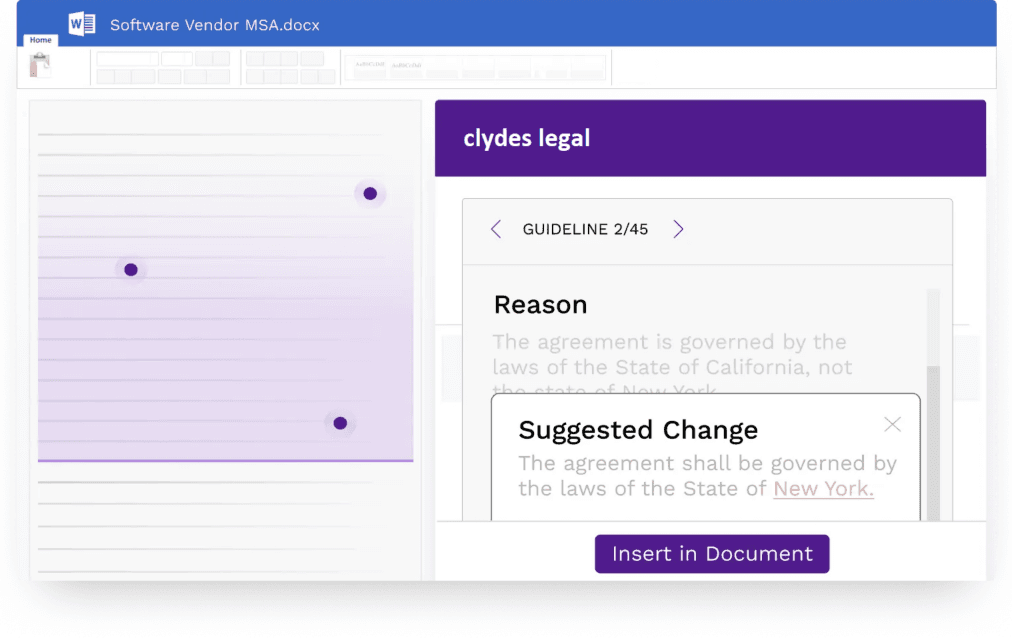The height and width of the screenshot is (638, 1012).
Task: Click the lower purple marker in document
Action: [x=340, y=423]
